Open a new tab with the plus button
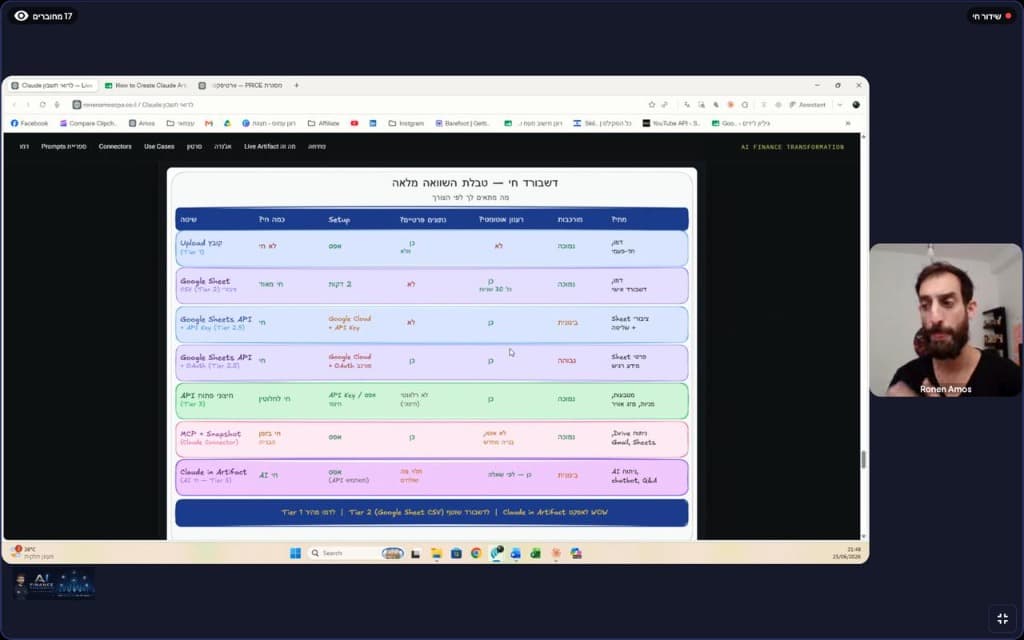 click(x=296, y=85)
